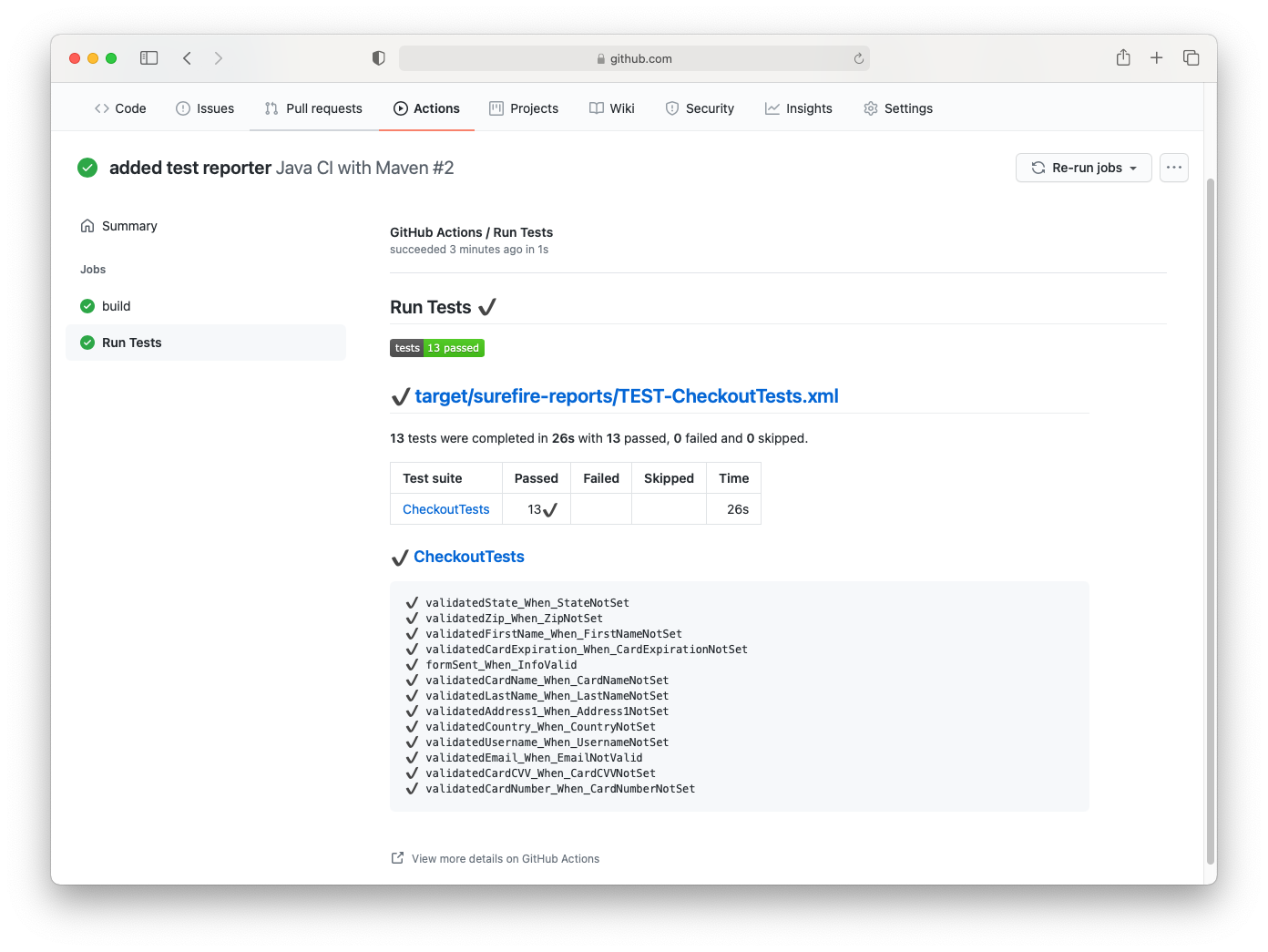Click validatedEmail_When_EmailNotValid test entry

(534, 758)
